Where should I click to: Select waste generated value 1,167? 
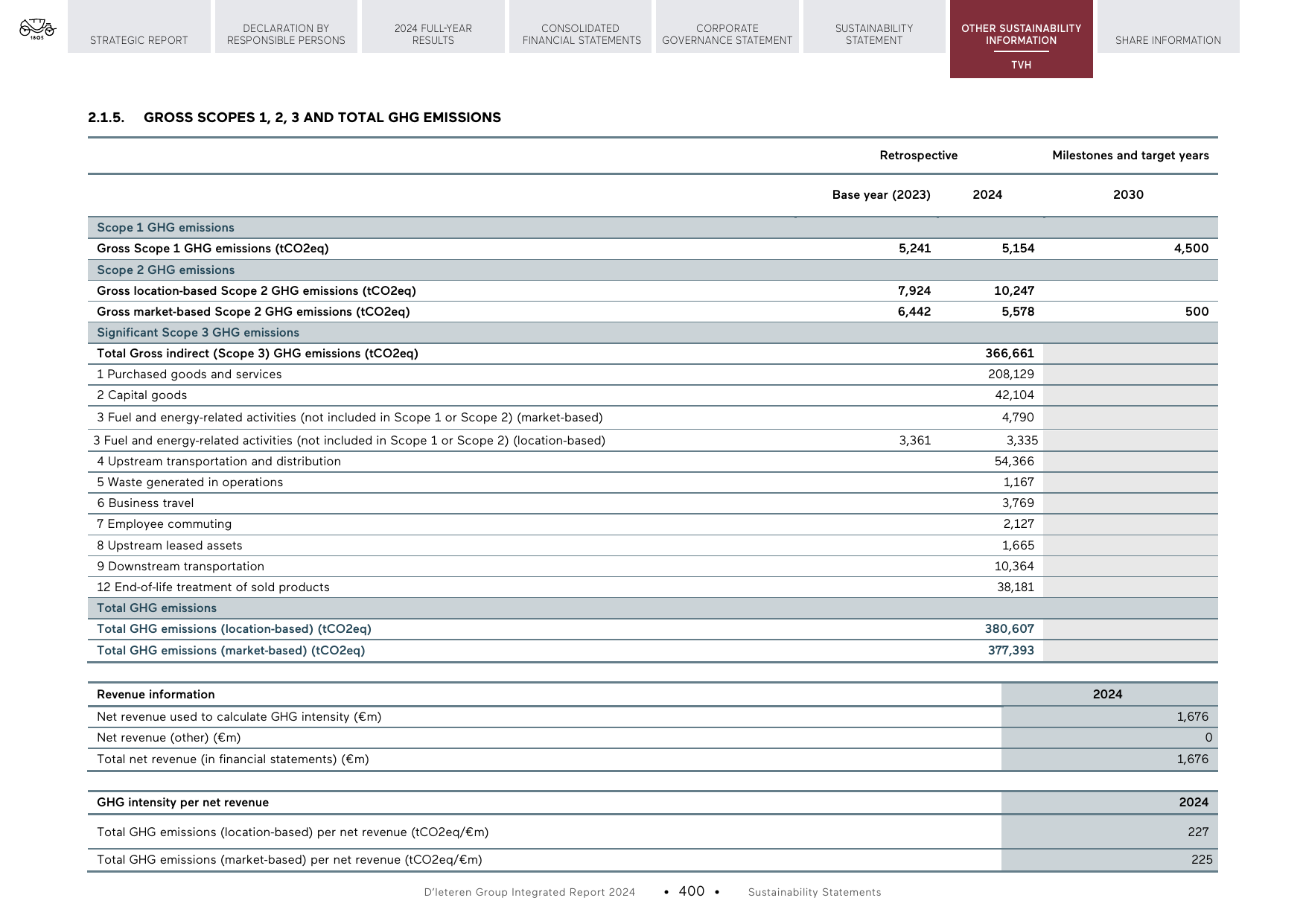[x=1019, y=482]
